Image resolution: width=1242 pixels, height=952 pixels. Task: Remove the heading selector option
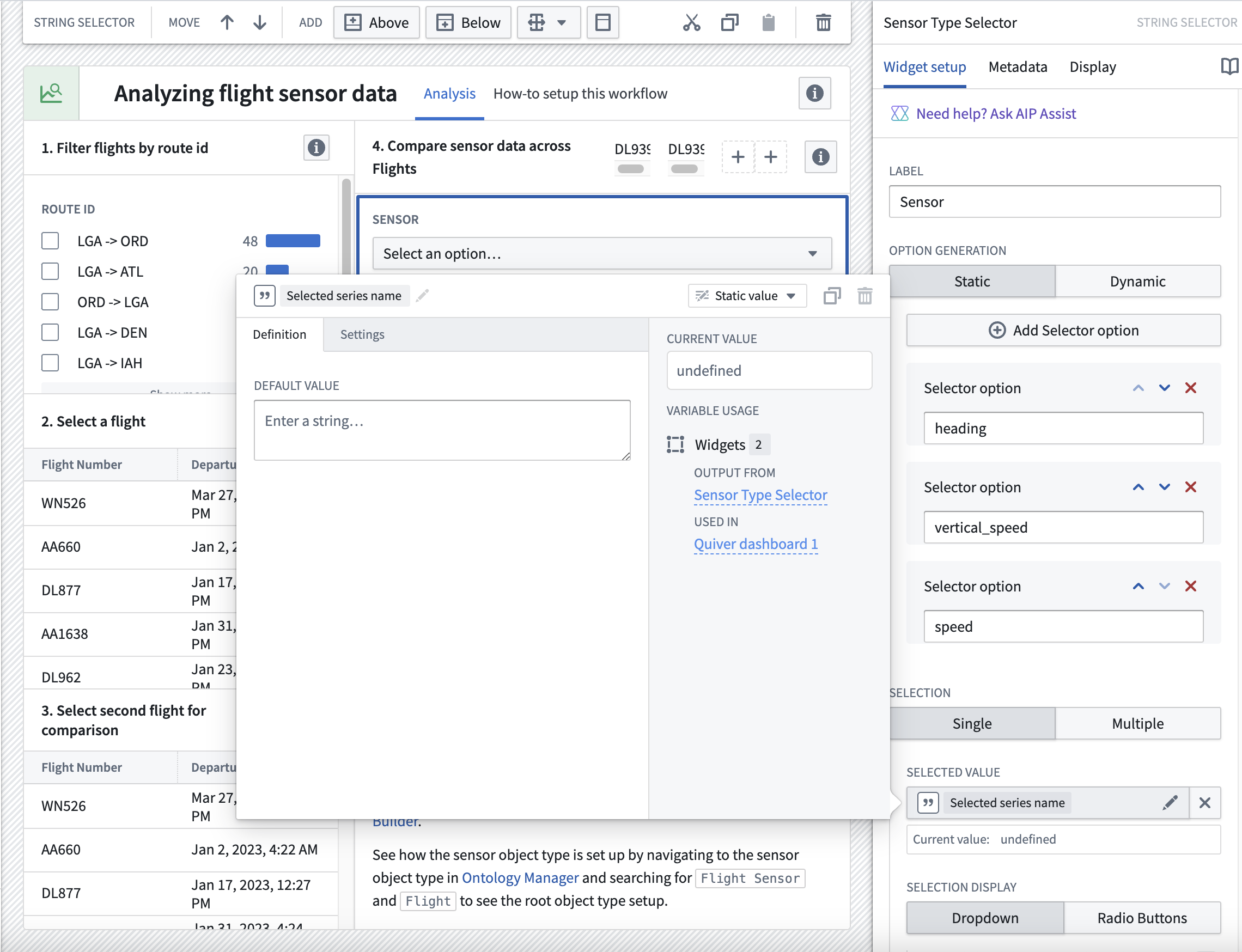pyautogui.click(x=1190, y=388)
